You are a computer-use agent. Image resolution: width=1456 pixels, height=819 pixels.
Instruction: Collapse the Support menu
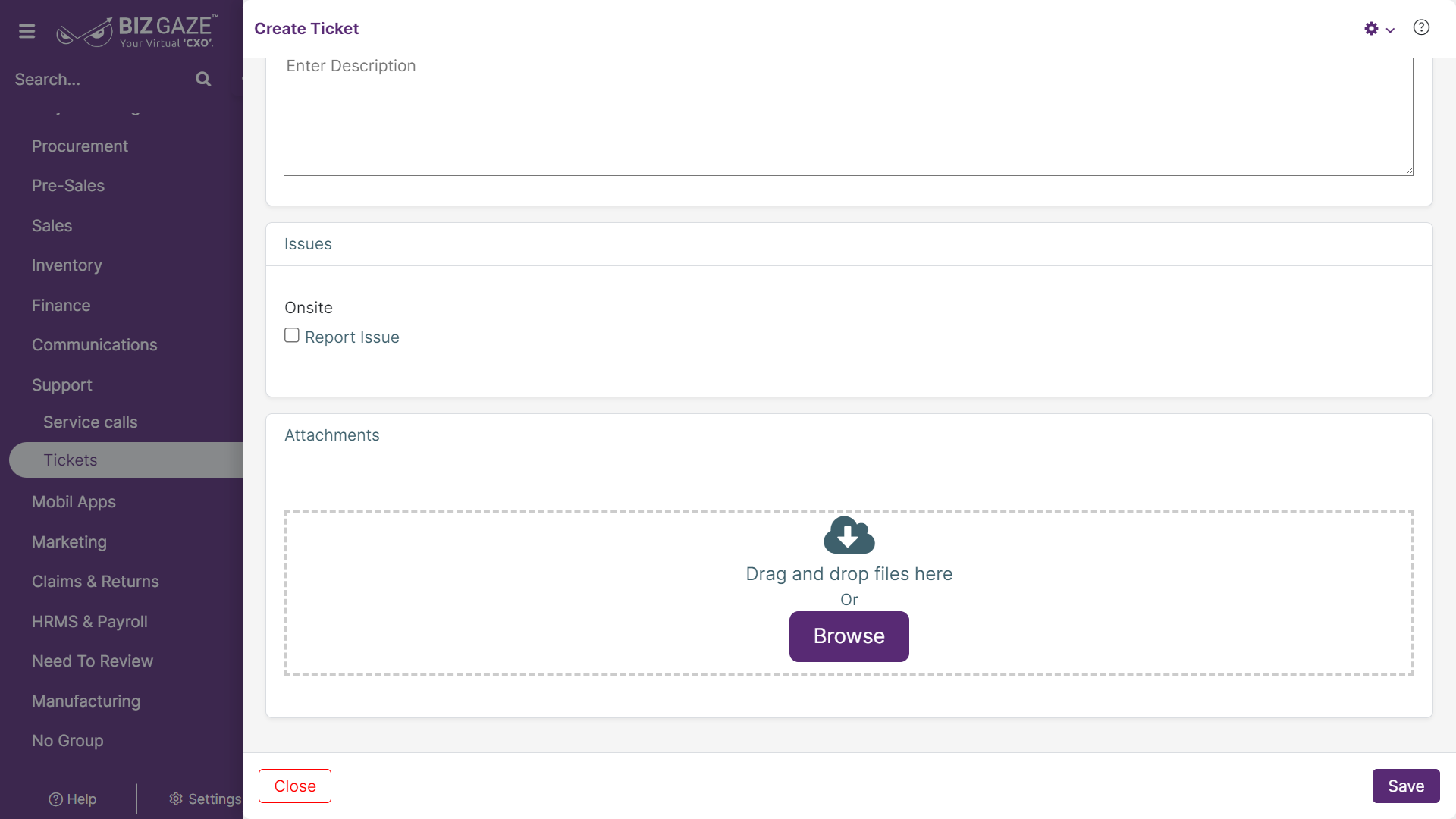[61, 385]
